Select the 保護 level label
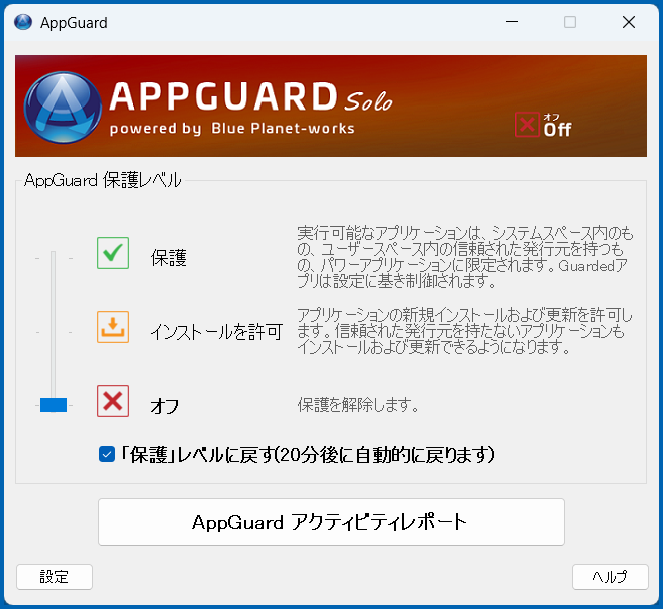This screenshot has width=663, height=609. point(169,258)
